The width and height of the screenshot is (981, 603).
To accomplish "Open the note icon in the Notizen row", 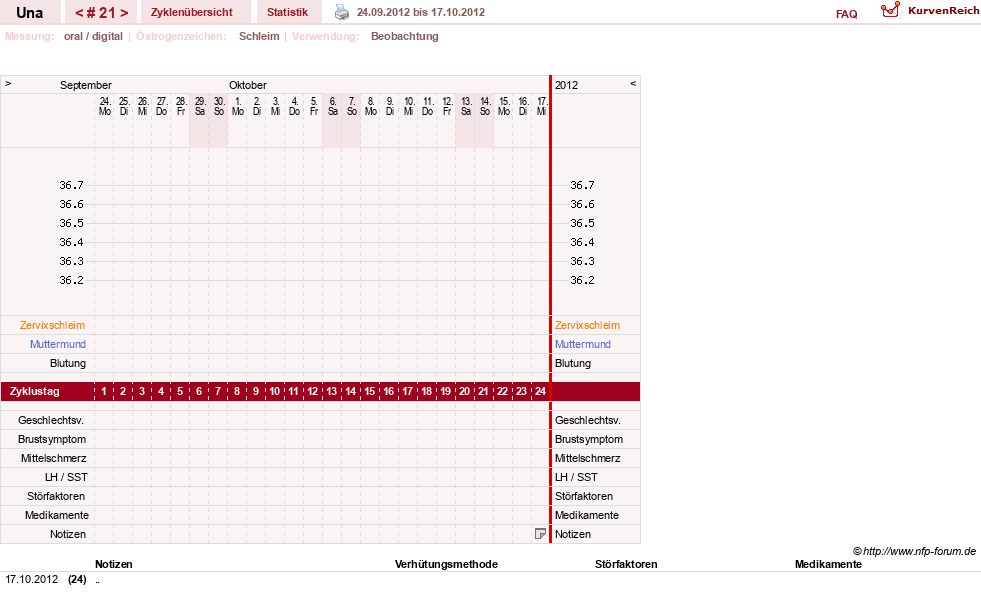I will pos(540,534).
